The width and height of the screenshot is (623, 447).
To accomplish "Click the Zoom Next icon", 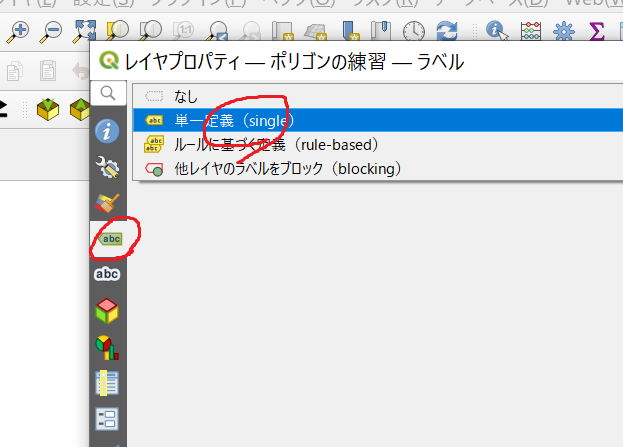I will 250,31.
